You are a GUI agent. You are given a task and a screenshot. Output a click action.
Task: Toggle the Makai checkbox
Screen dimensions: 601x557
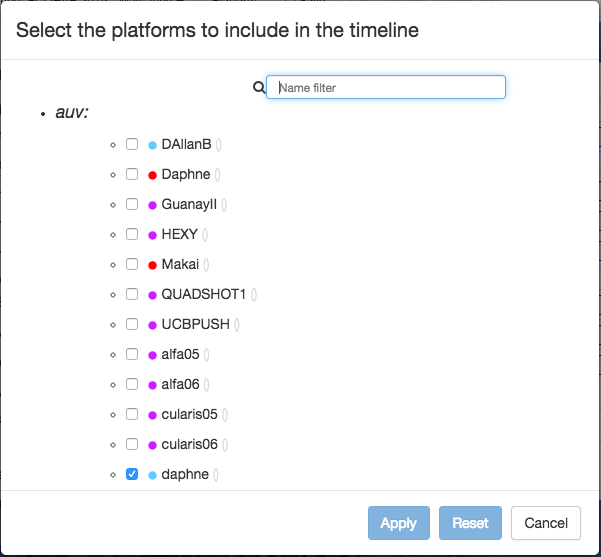pos(132,264)
